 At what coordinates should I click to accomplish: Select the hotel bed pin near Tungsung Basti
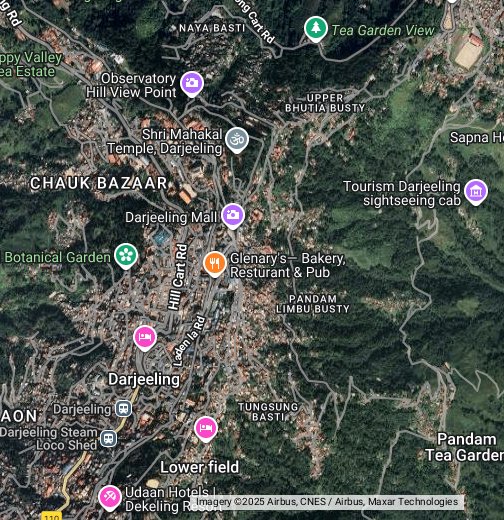tap(206, 429)
